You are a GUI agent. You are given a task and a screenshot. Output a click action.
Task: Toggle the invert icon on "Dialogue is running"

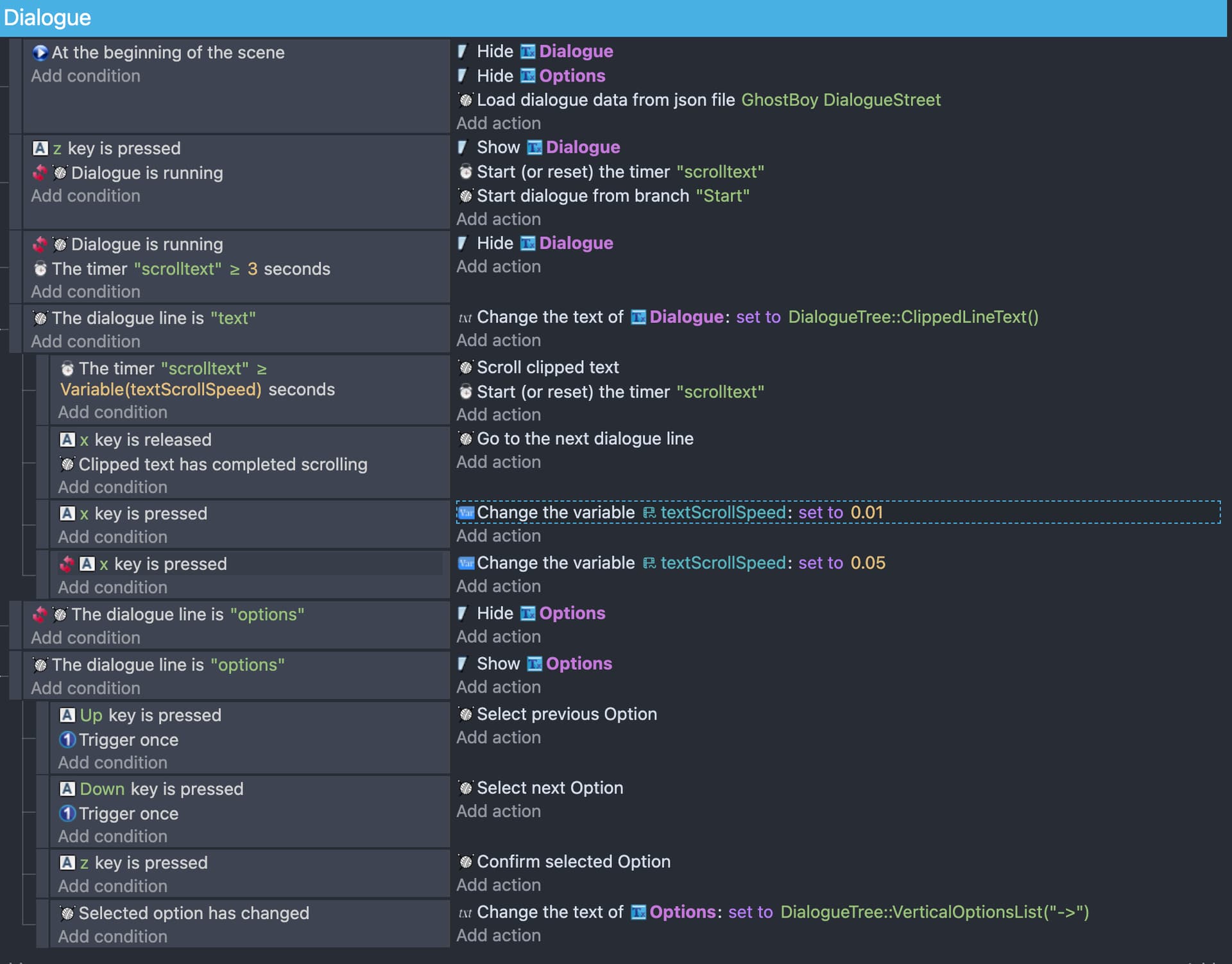click(x=39, y=173)
